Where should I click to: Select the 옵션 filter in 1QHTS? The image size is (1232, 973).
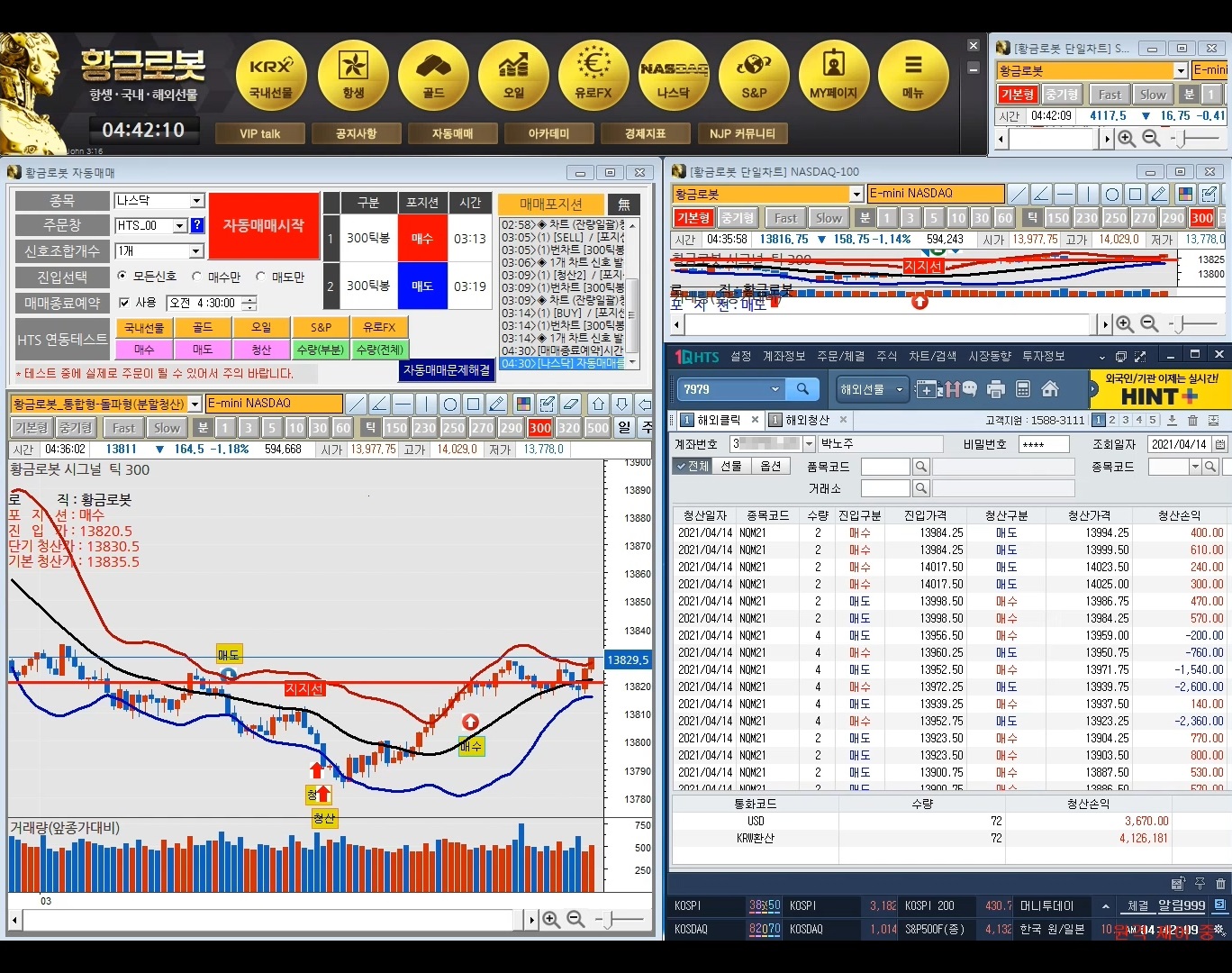tap(771, 466)
